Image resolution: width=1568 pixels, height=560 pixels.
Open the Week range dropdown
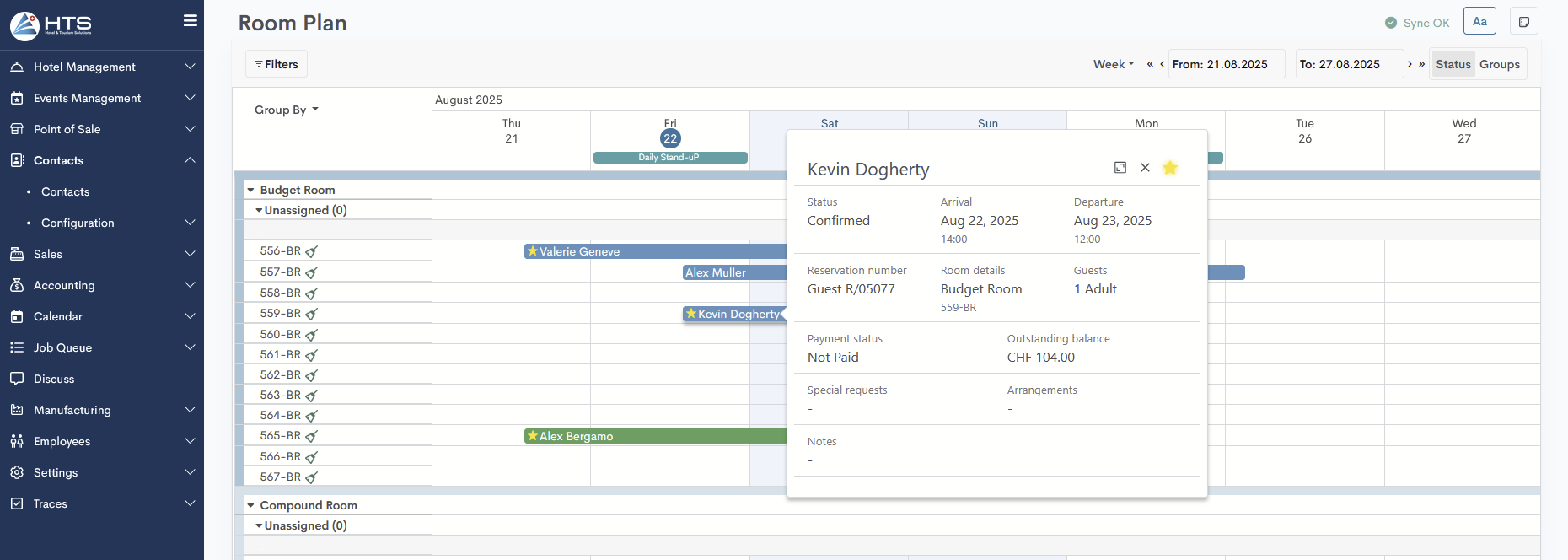point(1114,64)
